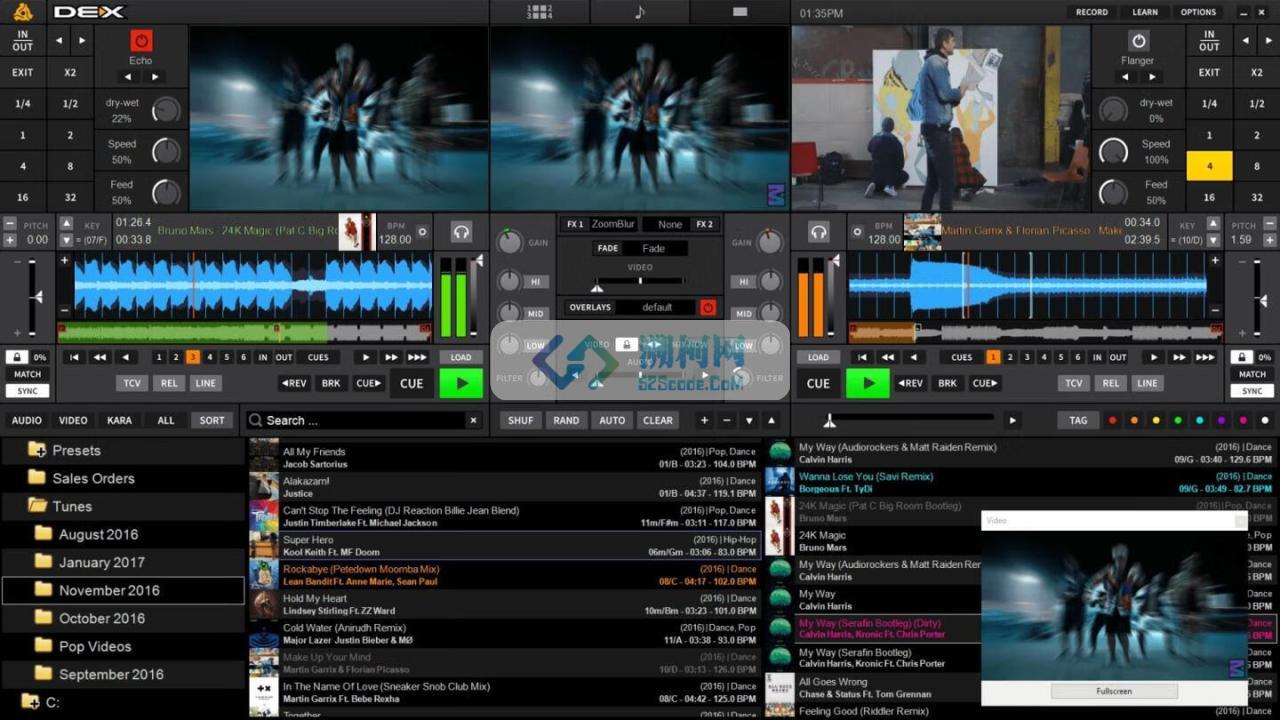Click the TAG button
This screenshot has height=720, width=1280.
[1078, 420]
